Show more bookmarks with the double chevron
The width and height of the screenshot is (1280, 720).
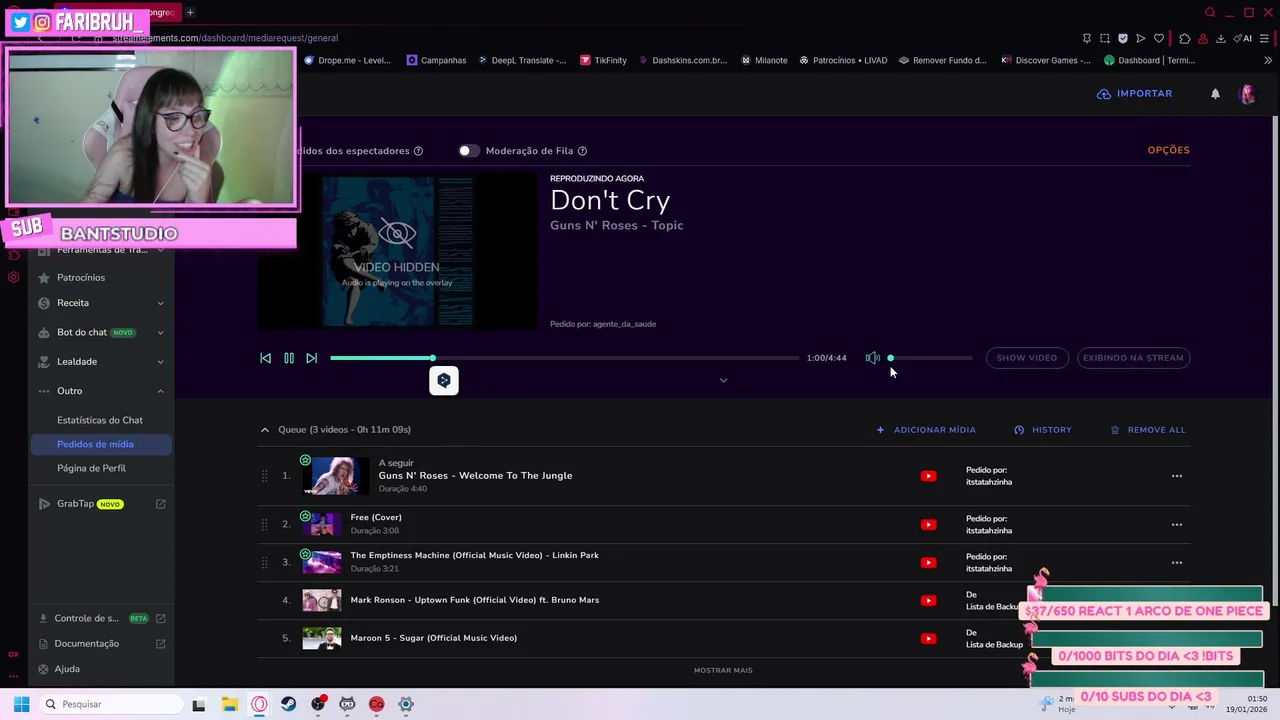(1267, 60)
